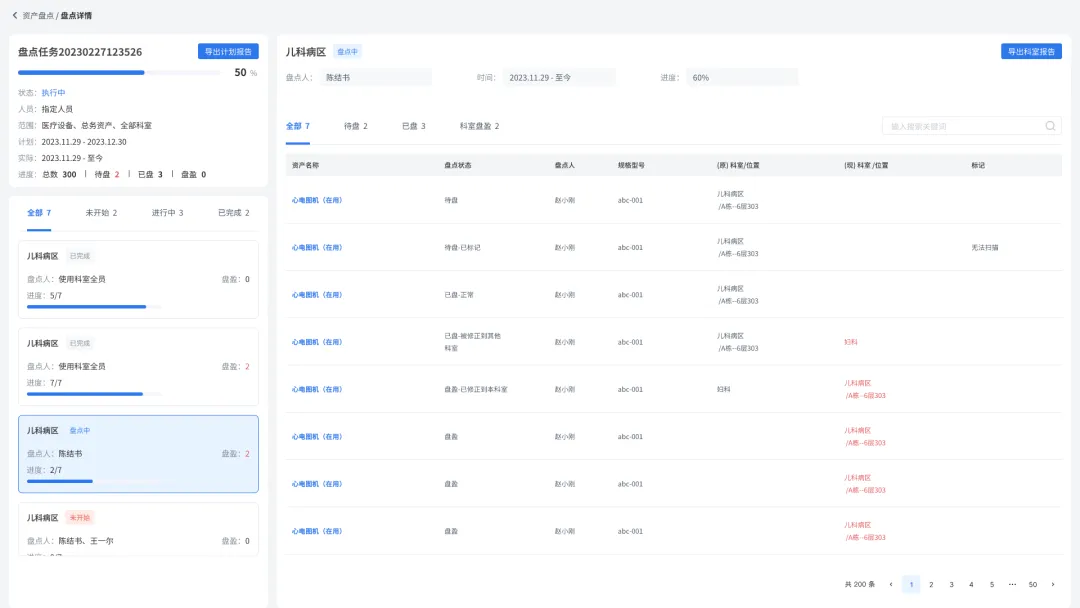
Task: Click the 时间 field showing 2023.11.29 - 至今
Action: 559,78
